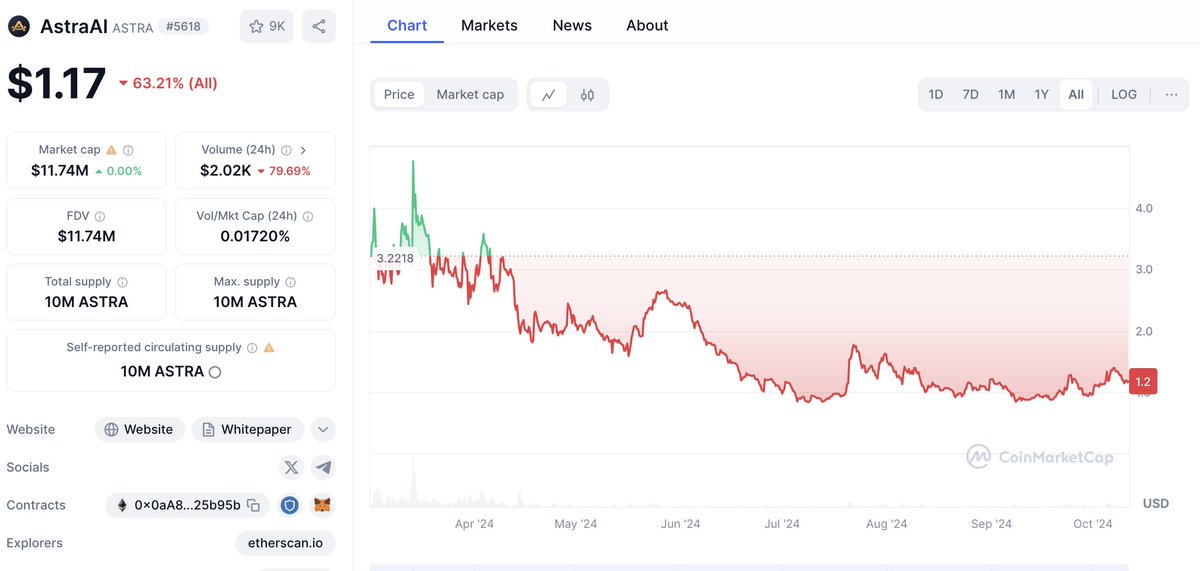Viewport: 1200px width, 571px height.
Task: Switch to candlestick chart view
Action: point(587,95)
